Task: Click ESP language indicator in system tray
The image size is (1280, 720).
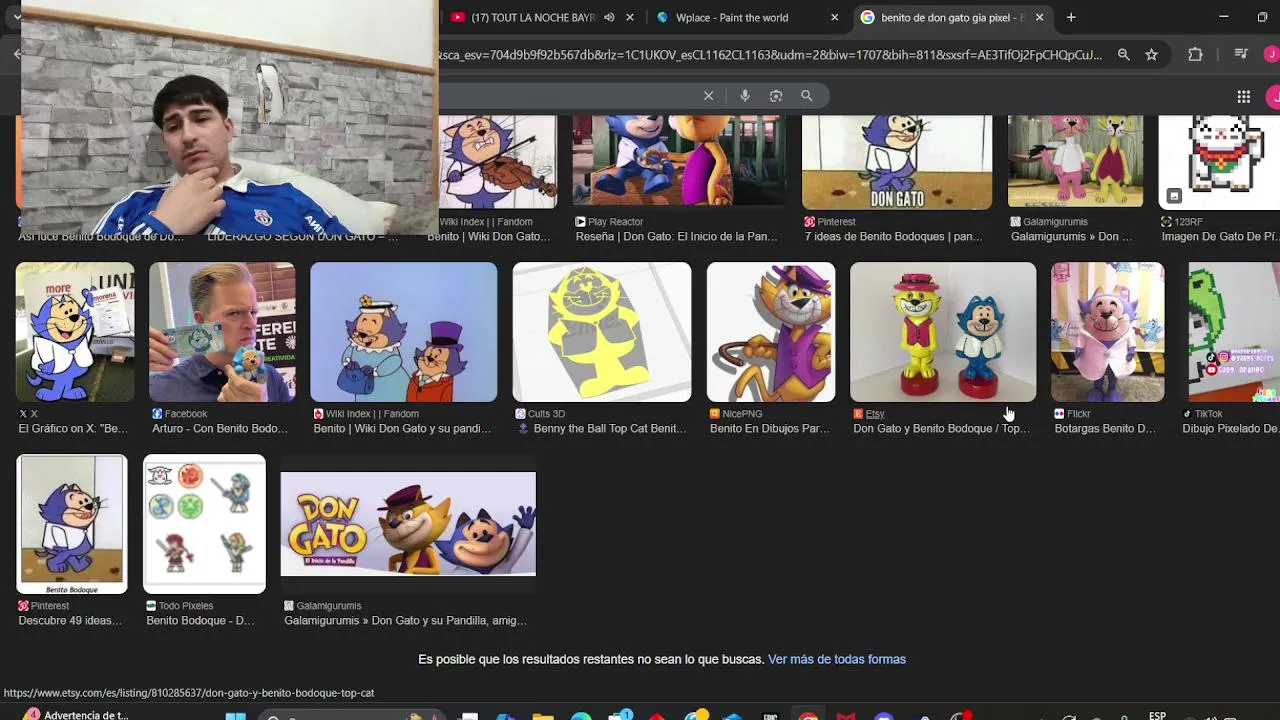Action: (1157, 715)
